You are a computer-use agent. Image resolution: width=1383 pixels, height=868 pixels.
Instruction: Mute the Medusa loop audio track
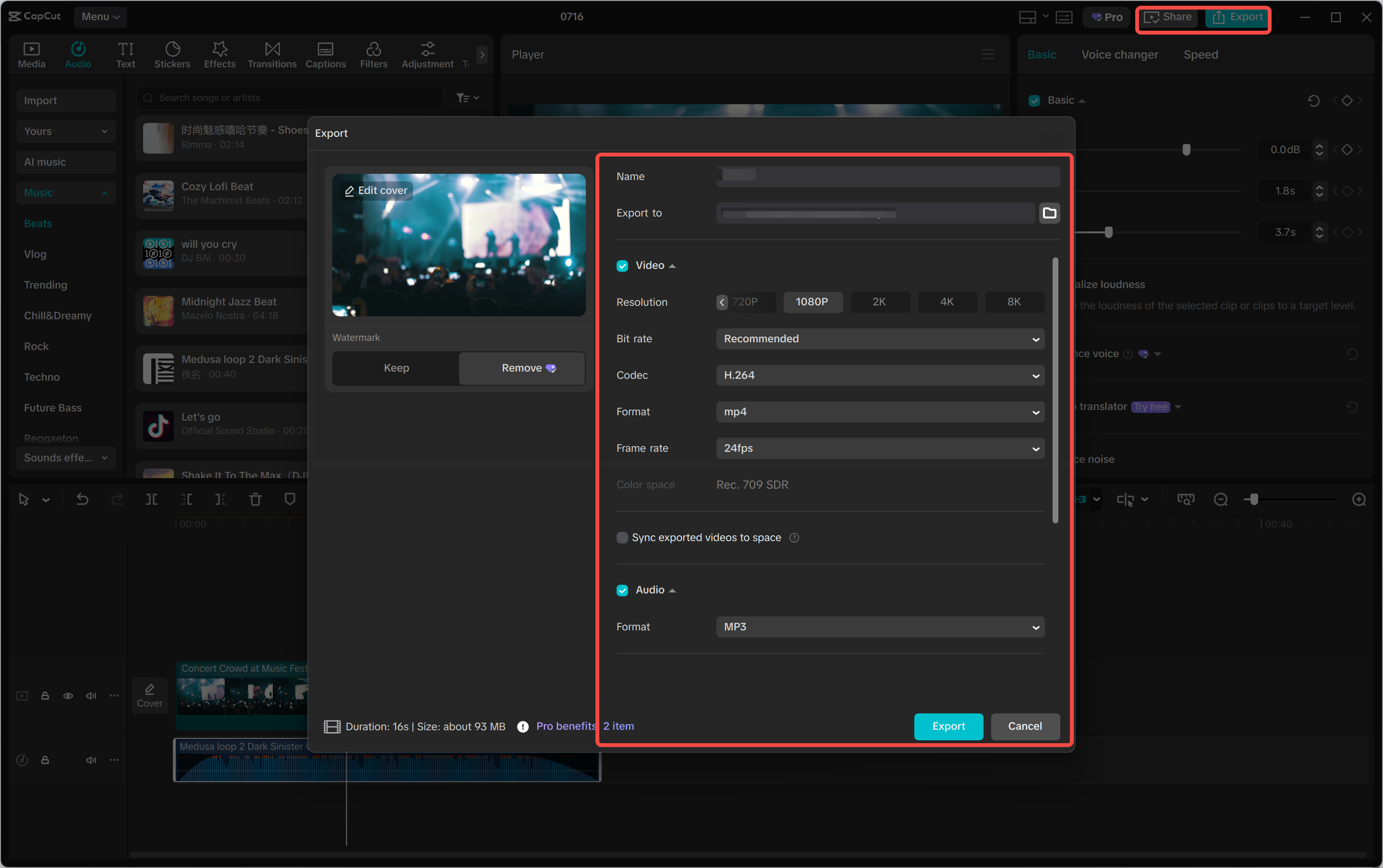pos(91,759)
